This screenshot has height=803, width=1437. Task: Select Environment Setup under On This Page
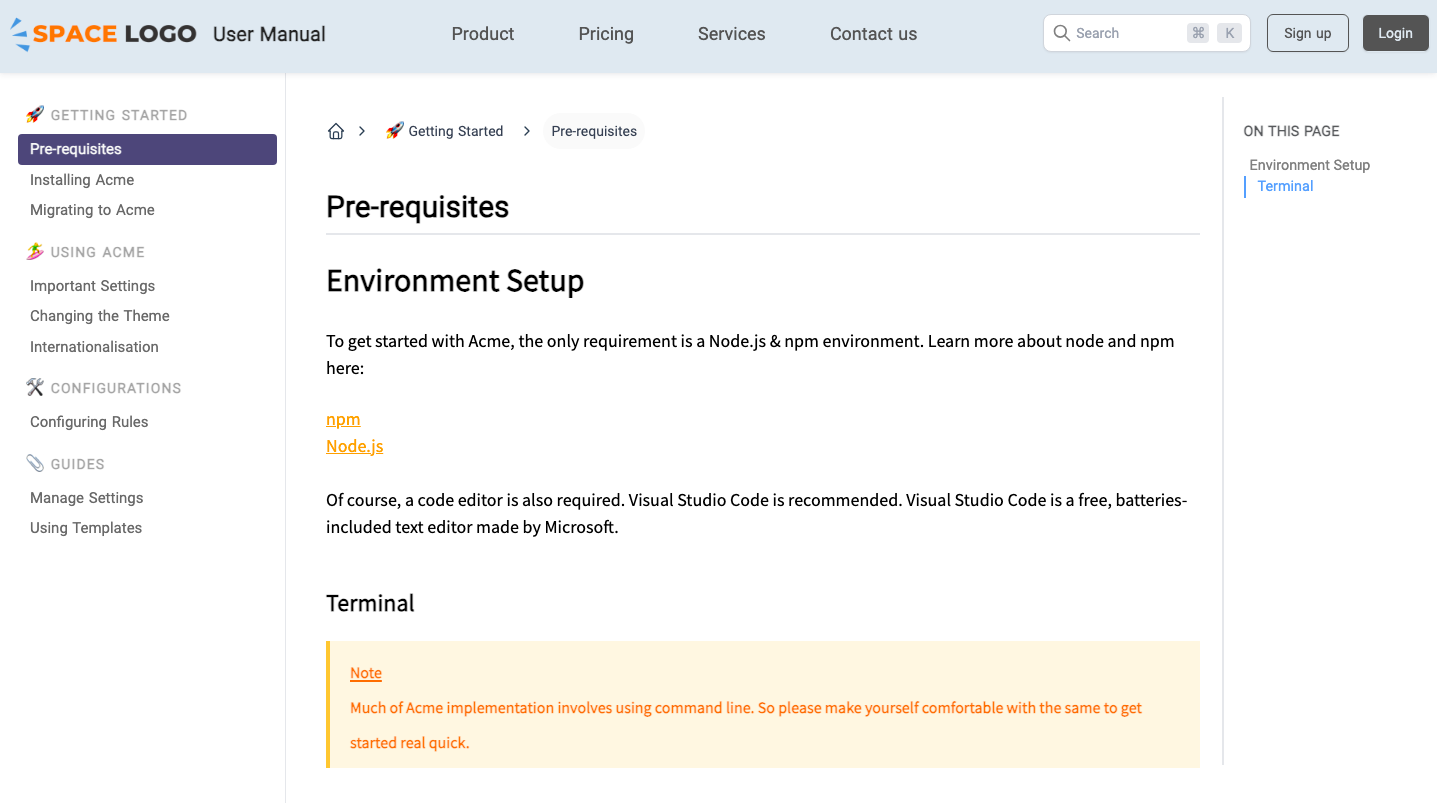point(1310,164)
